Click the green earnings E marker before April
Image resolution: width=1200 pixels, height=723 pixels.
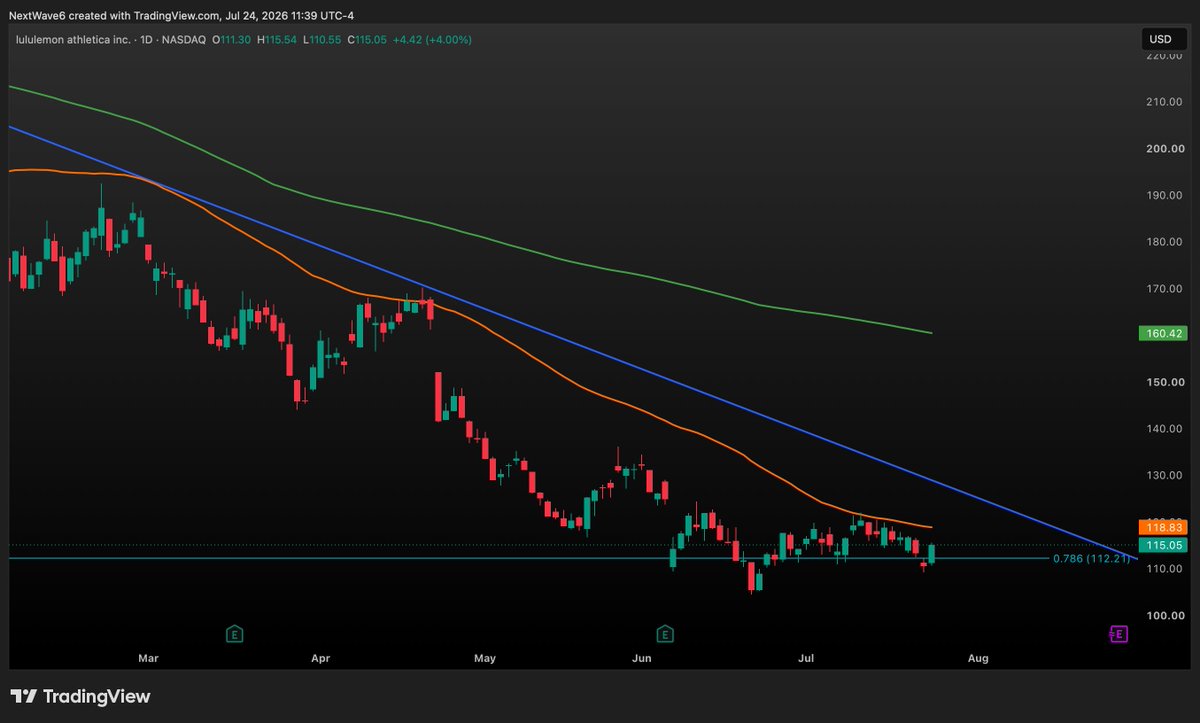tap(235, 633)
